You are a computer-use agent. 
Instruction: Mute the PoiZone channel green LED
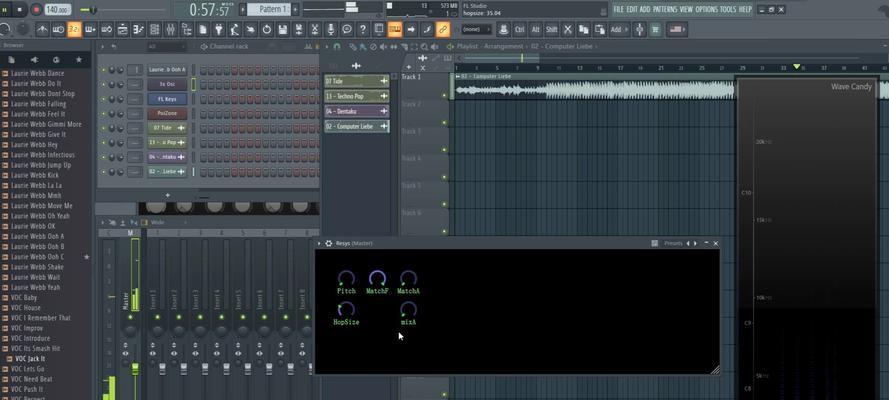(103, 113)
